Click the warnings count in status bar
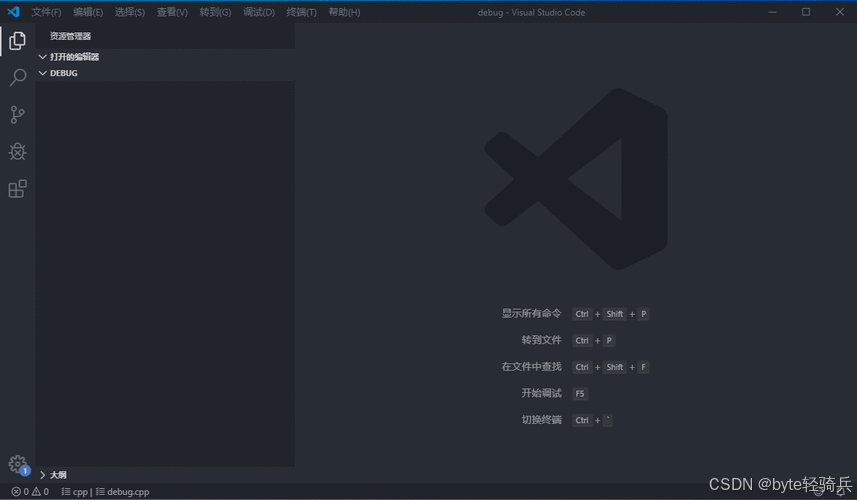 [x=40, y=492]
